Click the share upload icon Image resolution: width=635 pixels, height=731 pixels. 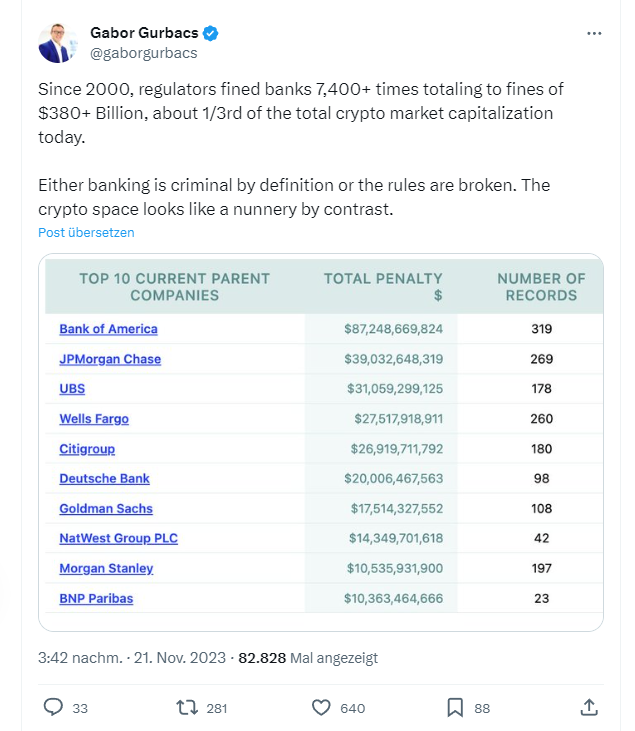point(589,707)
